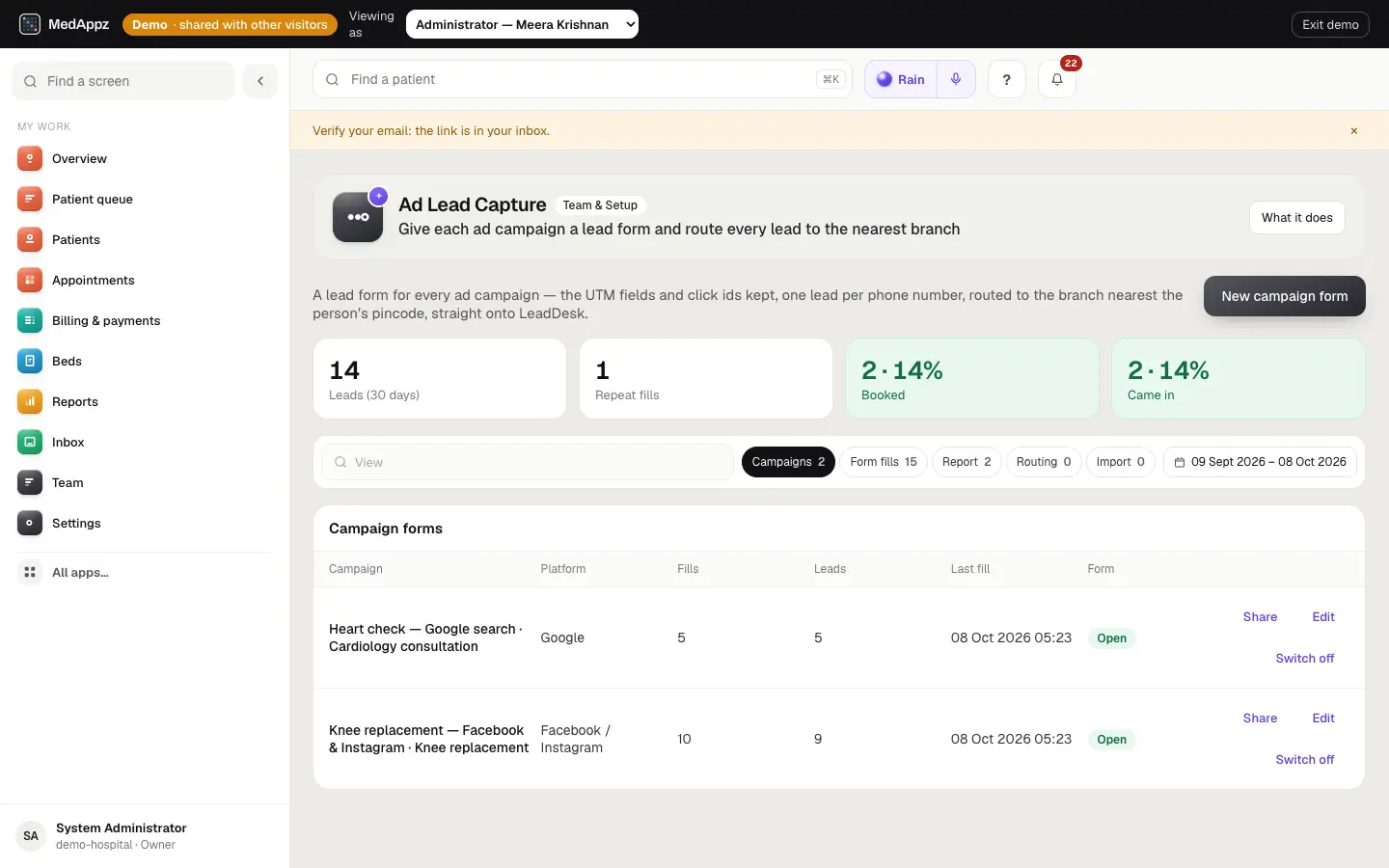This screenshot has height=868, width=1389.
Task: Click the Exit demo button
Action: pos(1330,24)
